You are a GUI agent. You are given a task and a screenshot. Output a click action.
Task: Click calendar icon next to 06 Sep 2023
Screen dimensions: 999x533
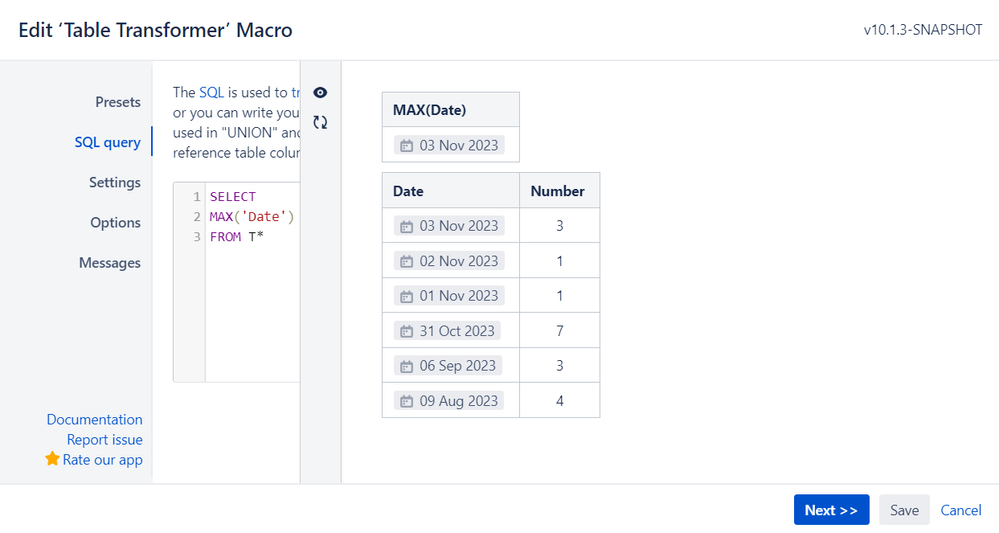pyautogui.click(x=406, y=366)
